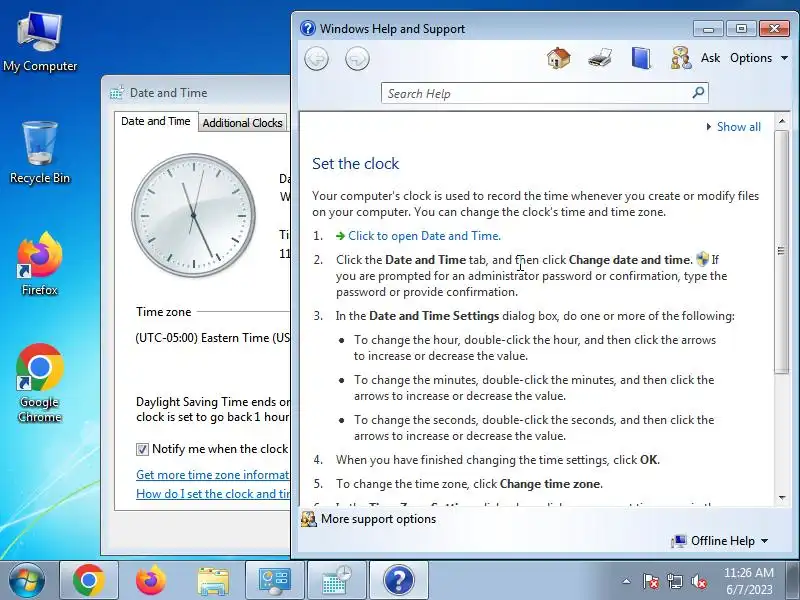The width and height of the screenshot is (800, 600).
Task: Show hidden tray icons arrow
Action: (x=627, y=581)
